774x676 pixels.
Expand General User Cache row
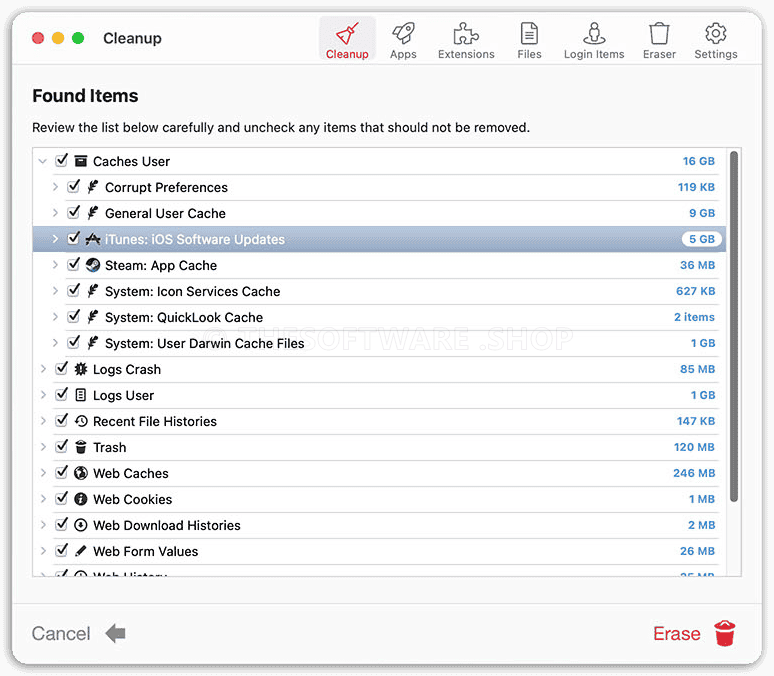pyautogui.click(x=55, y=213)
